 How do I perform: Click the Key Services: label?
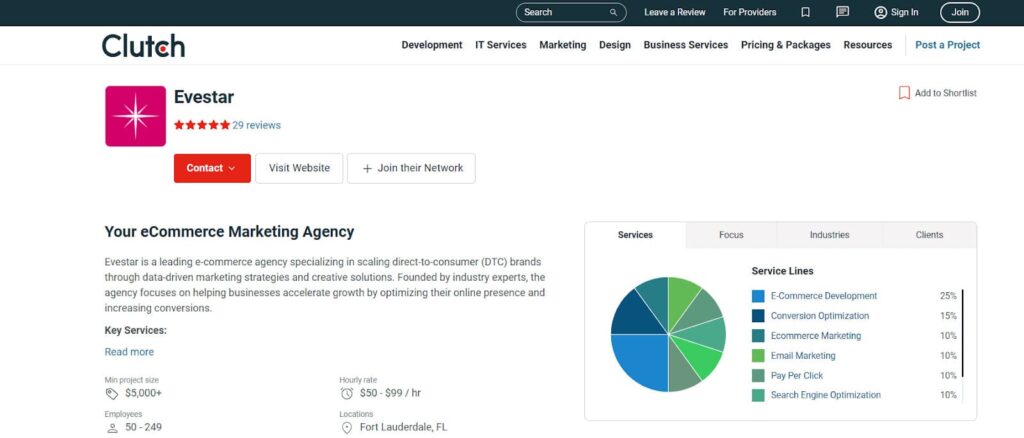(136, 331)
